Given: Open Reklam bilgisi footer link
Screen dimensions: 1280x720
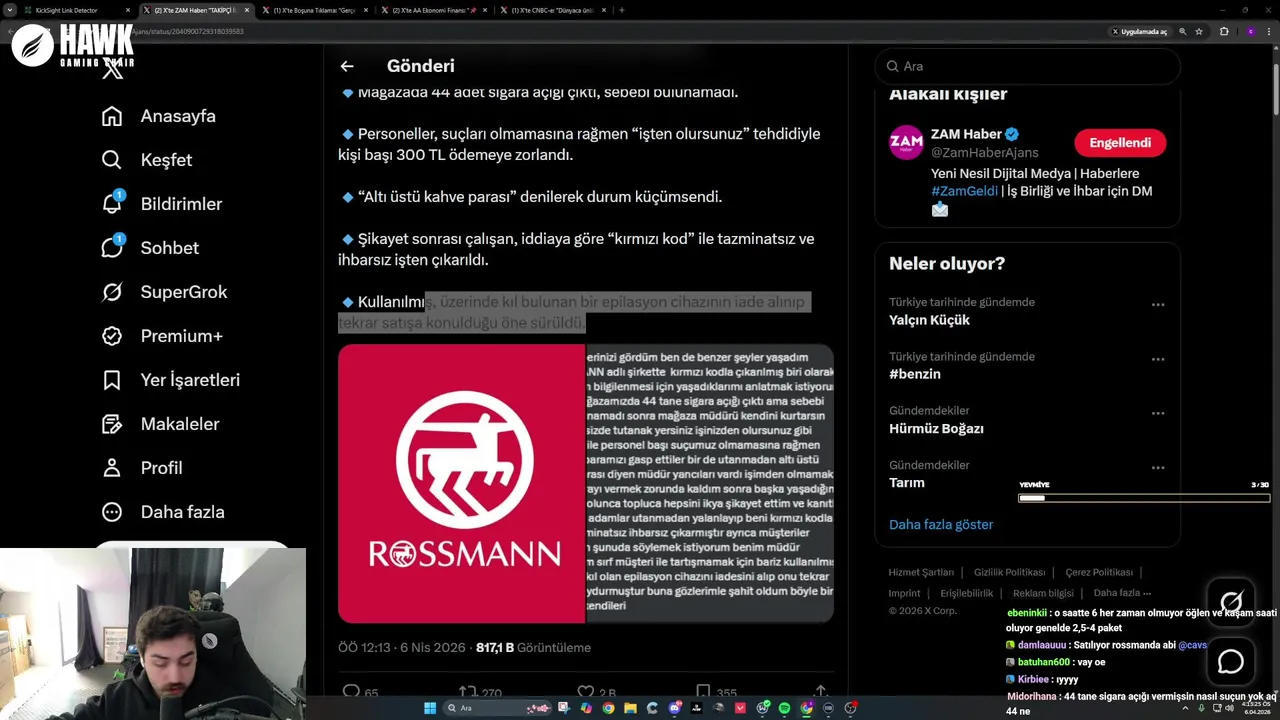Looking at the screenshot, I should (1043, 593).
